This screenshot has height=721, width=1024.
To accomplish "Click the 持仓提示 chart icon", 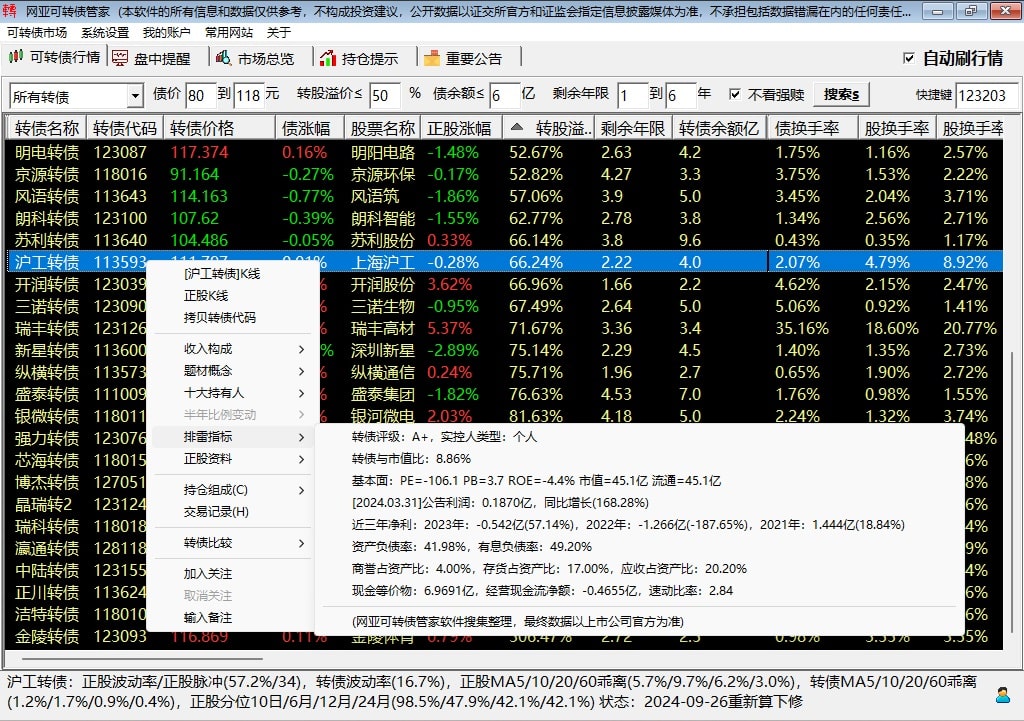I will pos(327,57).
